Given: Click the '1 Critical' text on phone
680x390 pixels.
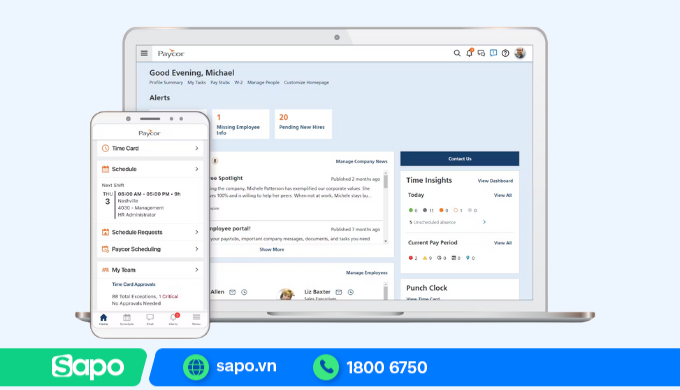Looking at the screenshot, I should (x=168, y=296).
